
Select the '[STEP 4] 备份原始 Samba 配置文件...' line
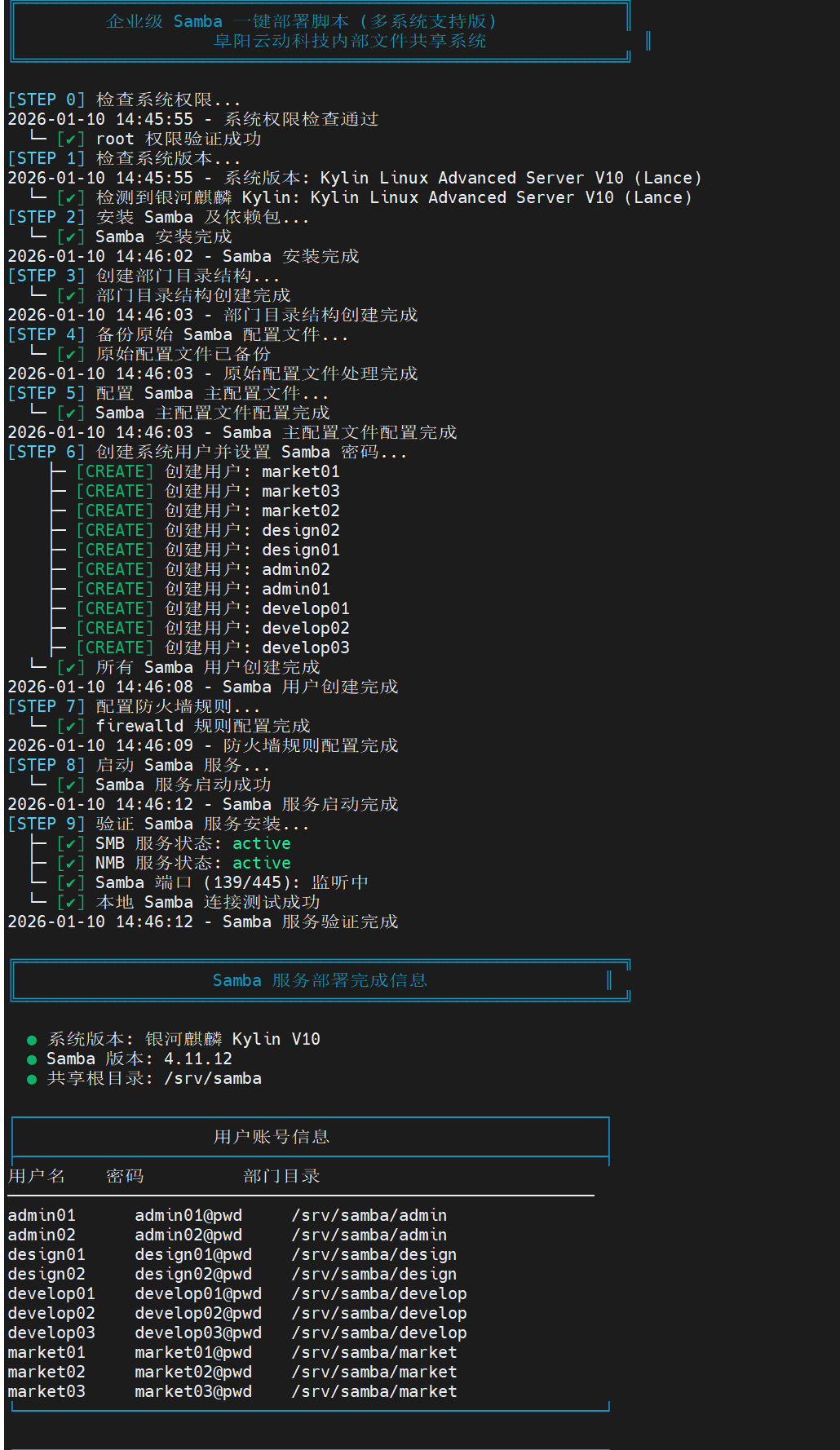click(178, 334)
